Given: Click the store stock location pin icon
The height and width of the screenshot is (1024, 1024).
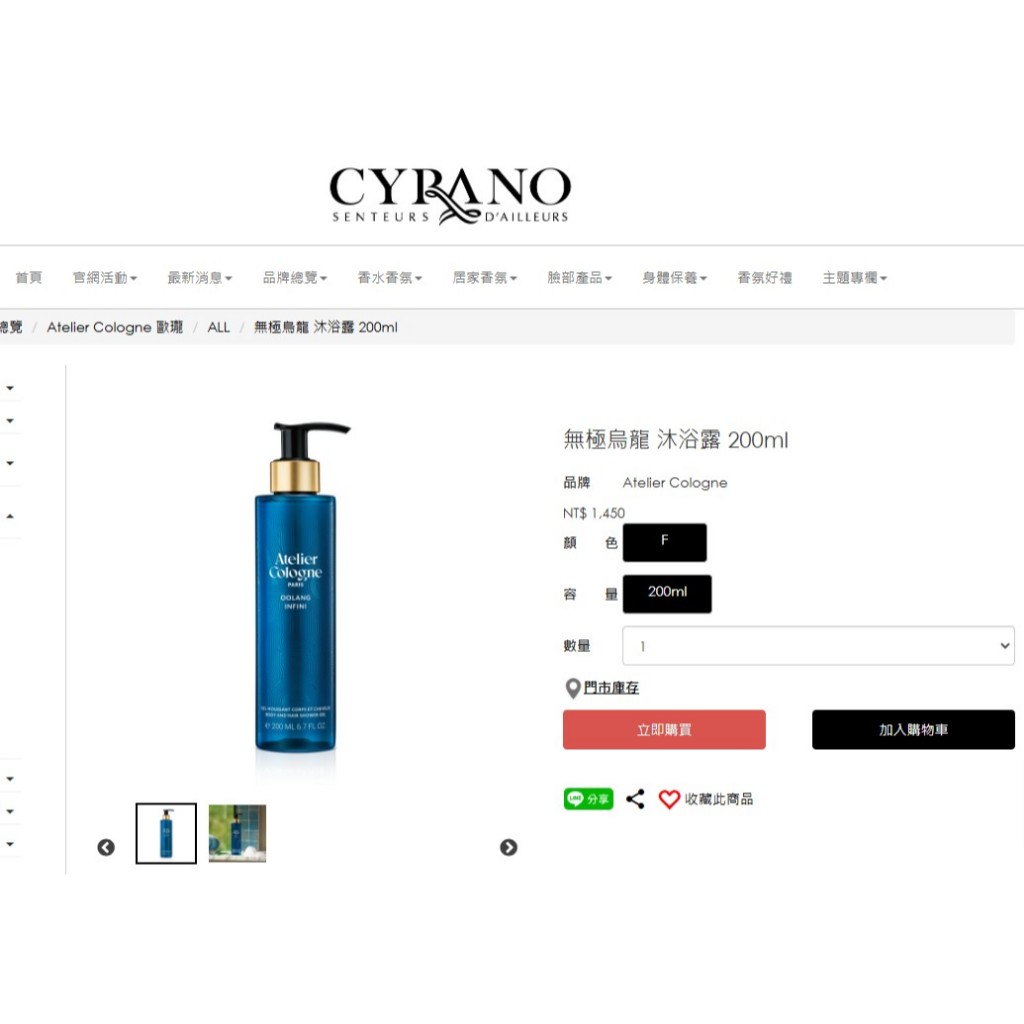Looking at the screenshot, I should click(572, 688).
